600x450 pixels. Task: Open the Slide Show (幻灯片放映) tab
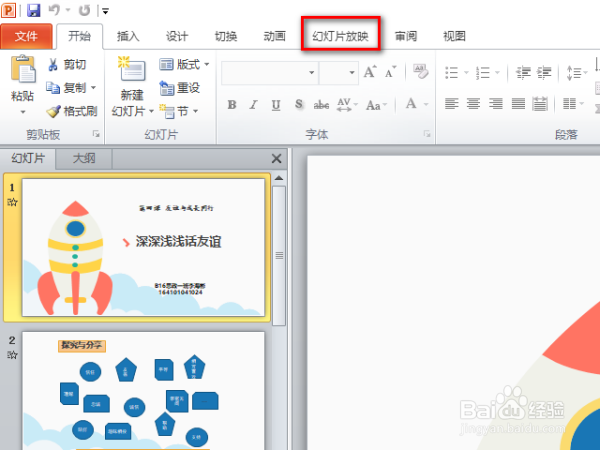coord(340,36)
